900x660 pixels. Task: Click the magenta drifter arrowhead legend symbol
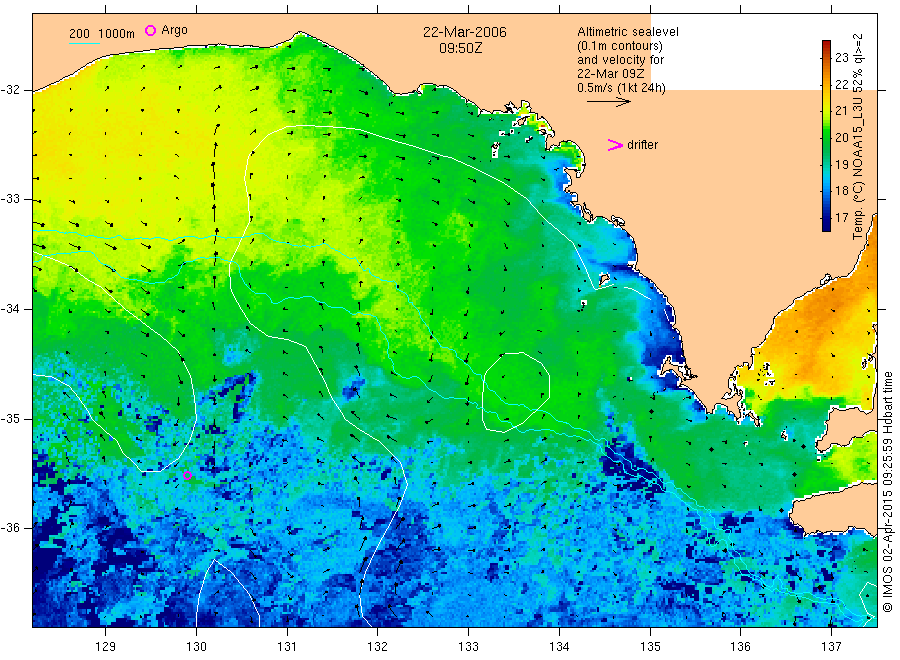click(615, 145)
